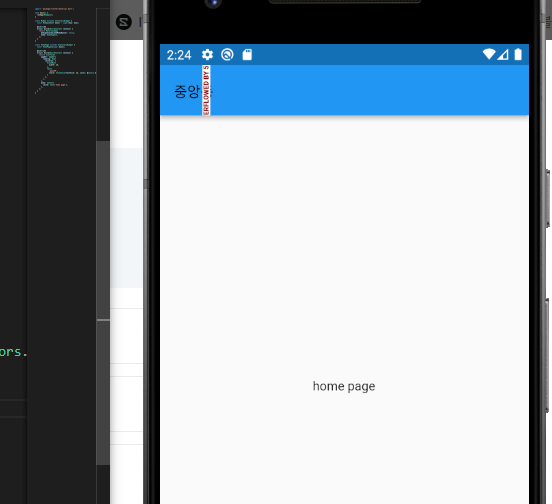Image resolution: width=552 pixels, height=504 pixels.
Task: Tap the battery icon in status bar
Action: (x=518, y=55)
